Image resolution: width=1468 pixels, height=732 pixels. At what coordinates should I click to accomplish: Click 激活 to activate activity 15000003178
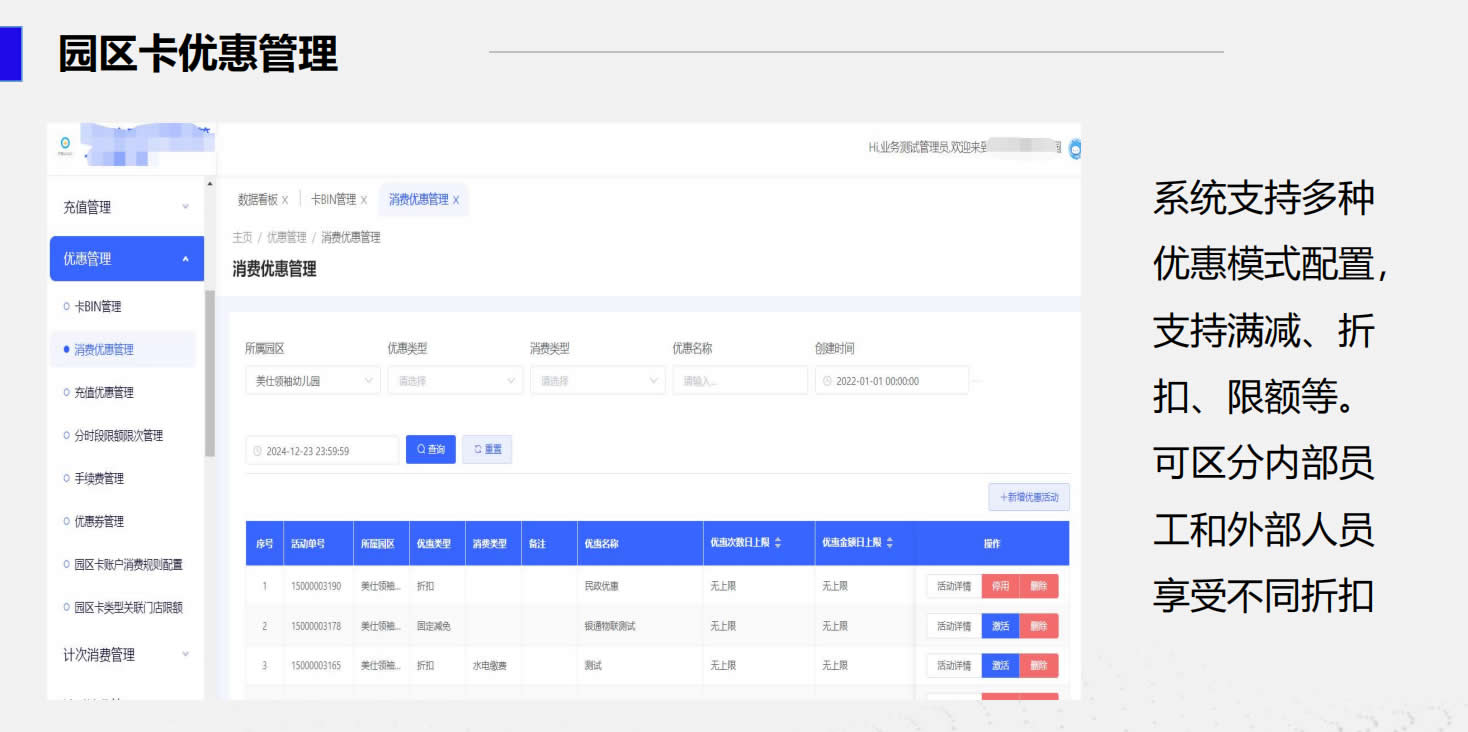click(x=1000, y=626)
